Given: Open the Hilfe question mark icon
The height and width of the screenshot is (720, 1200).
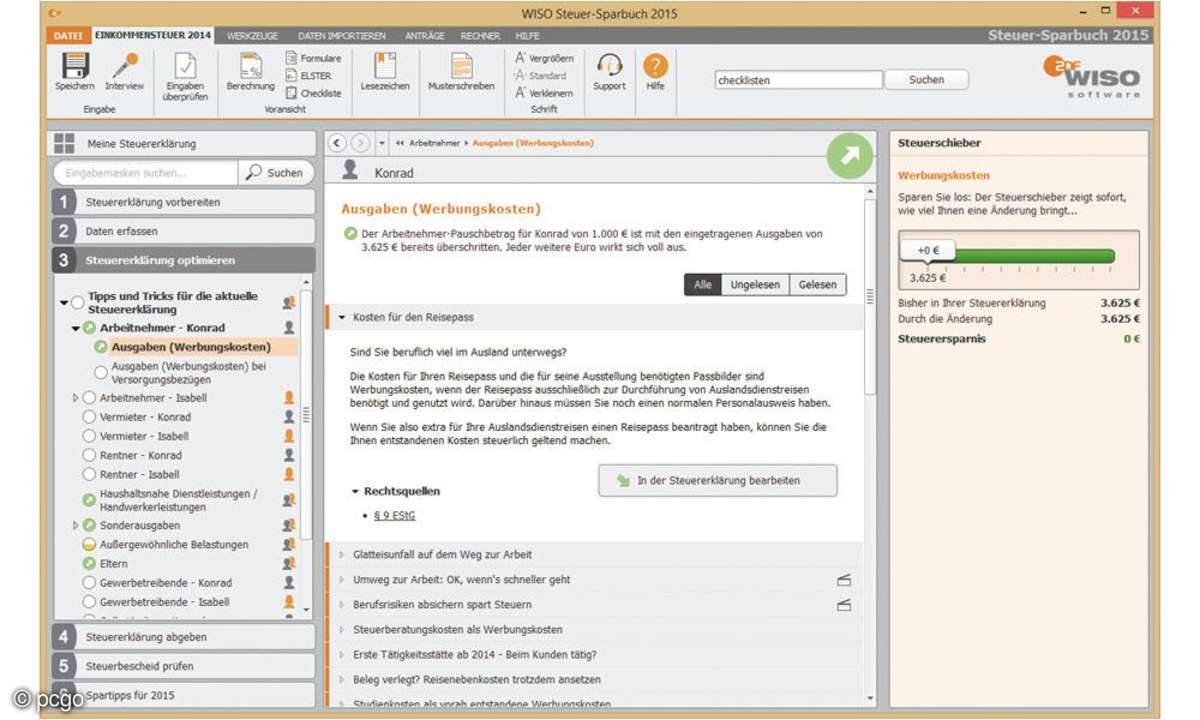Looking at the screenshot, I should click(x=655, y=66).
